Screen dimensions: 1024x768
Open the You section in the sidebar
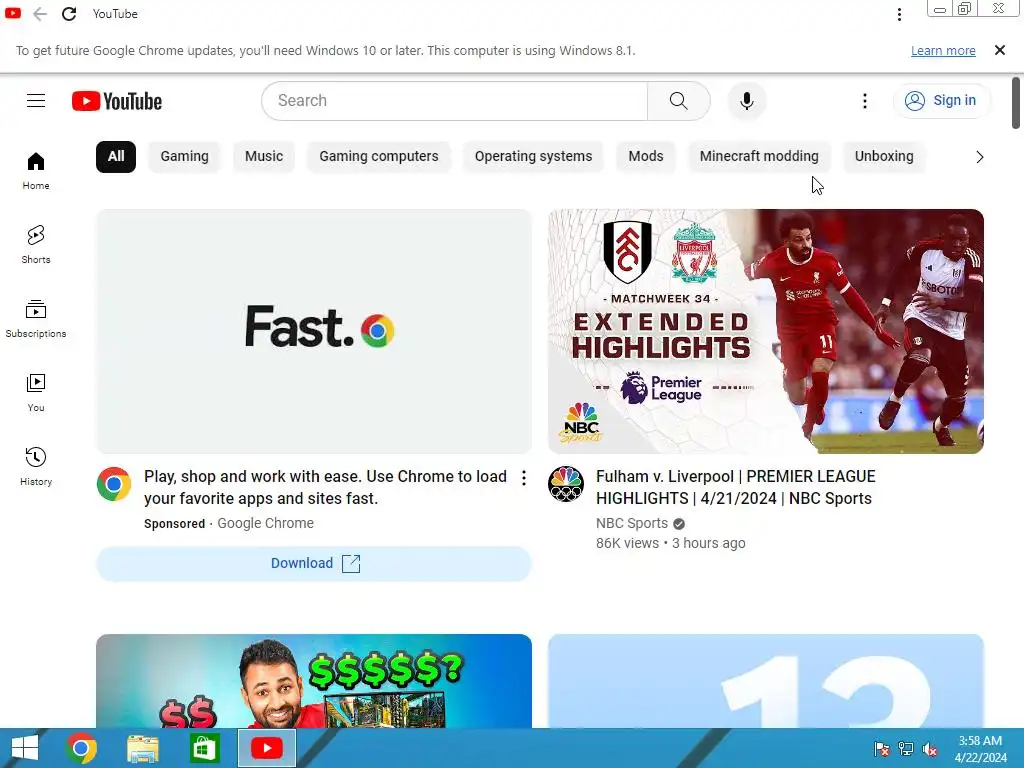coord(36,392)
